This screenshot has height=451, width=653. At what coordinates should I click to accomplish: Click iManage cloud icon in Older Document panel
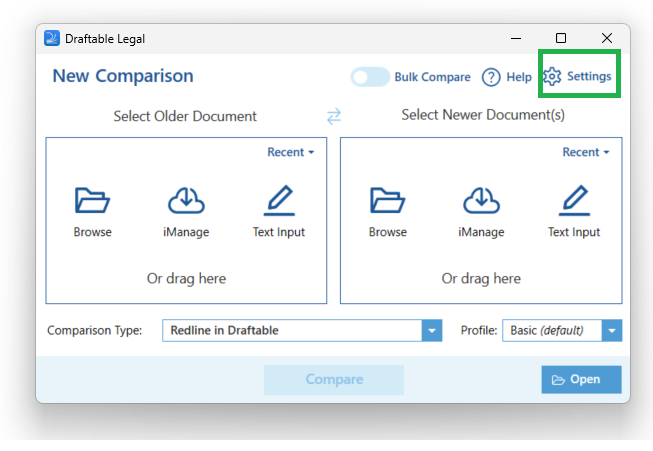[x=186, y=200]
